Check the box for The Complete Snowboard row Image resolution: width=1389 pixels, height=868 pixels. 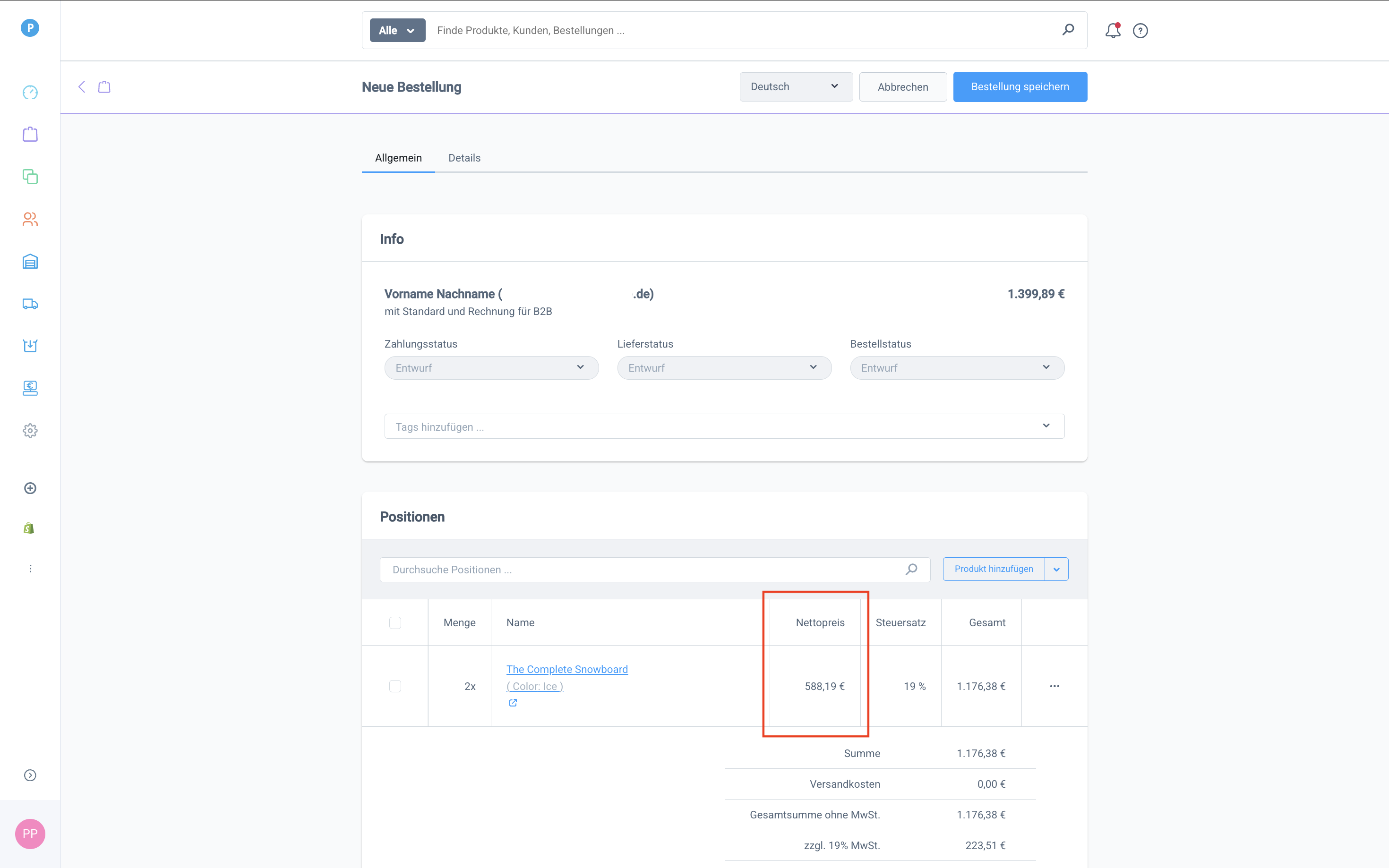(395, 686)
